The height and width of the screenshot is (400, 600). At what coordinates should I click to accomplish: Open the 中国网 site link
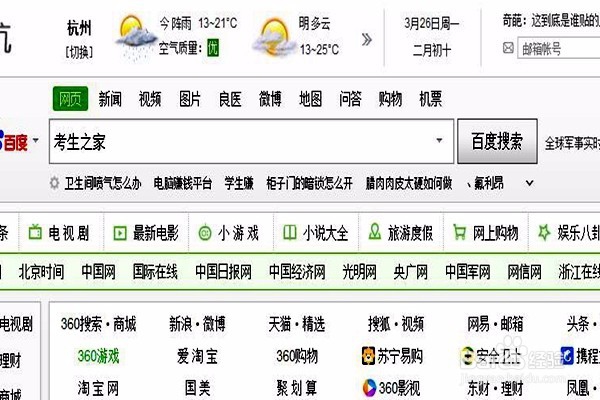(x=98, y=272)
